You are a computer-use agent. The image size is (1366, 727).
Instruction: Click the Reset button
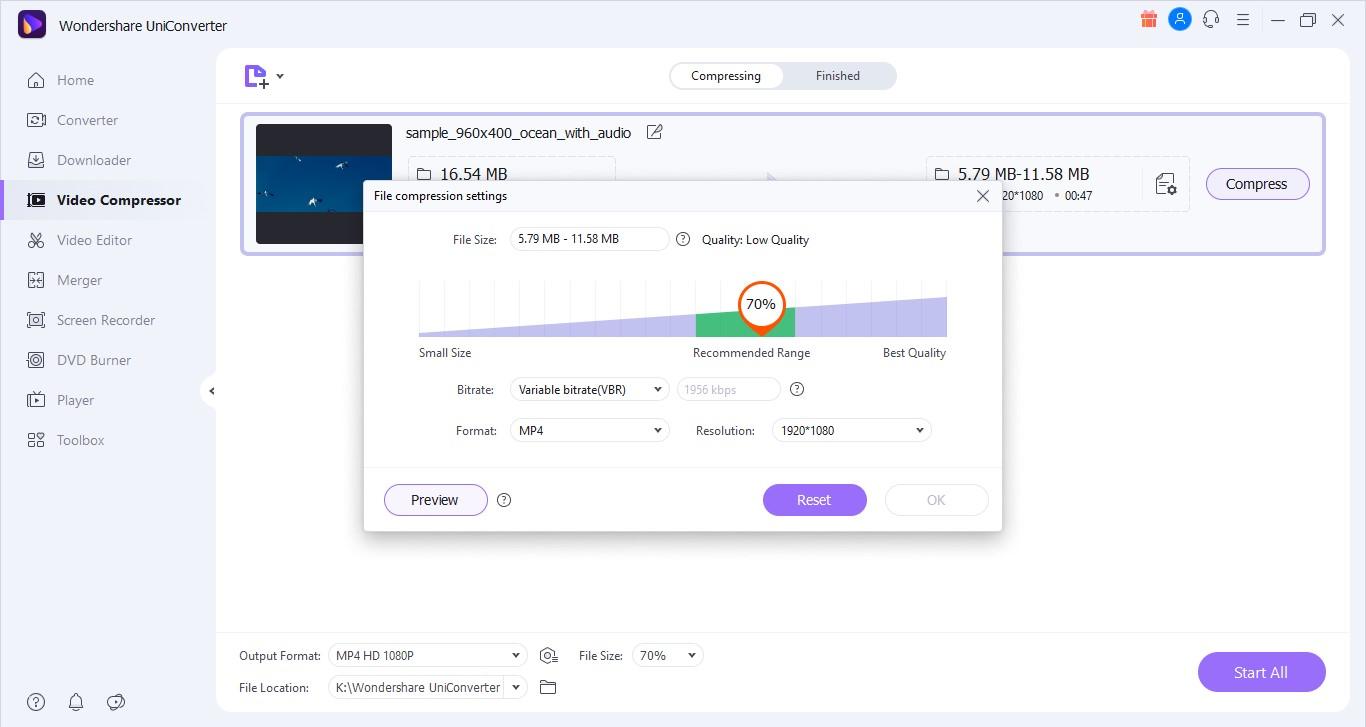pos(814,500)
